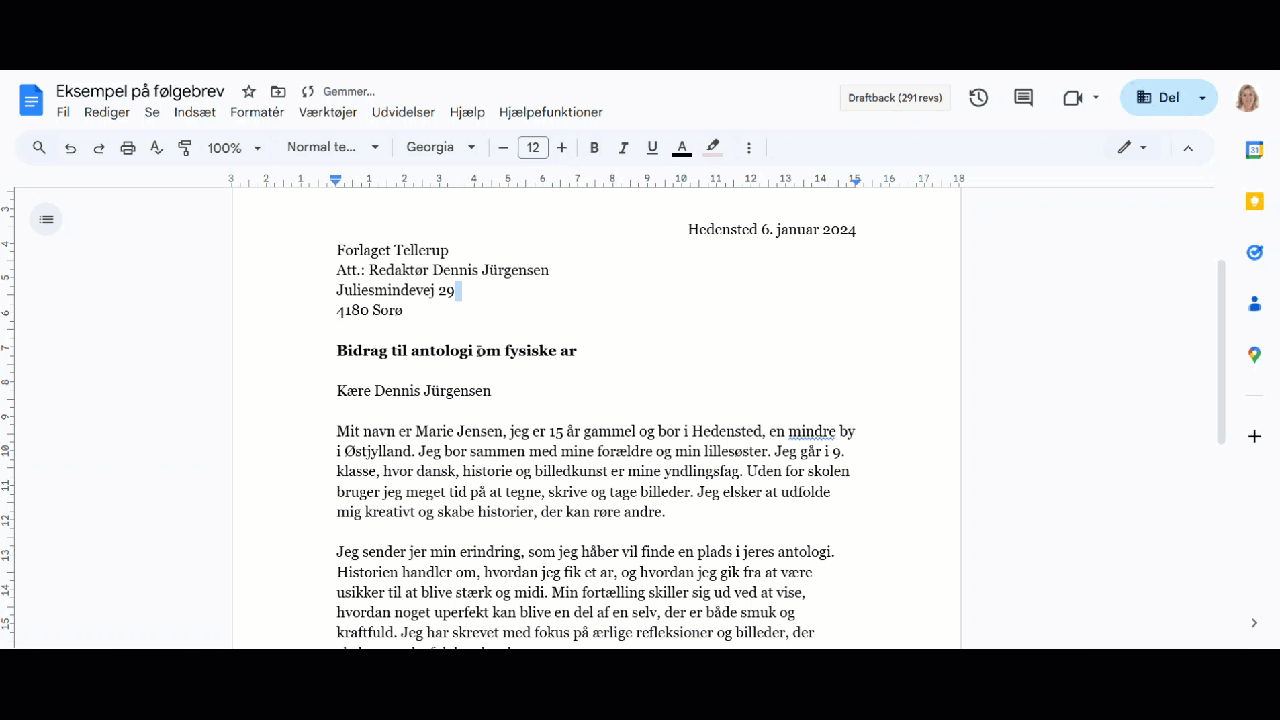Open the version history clock icon

point(979,98)
